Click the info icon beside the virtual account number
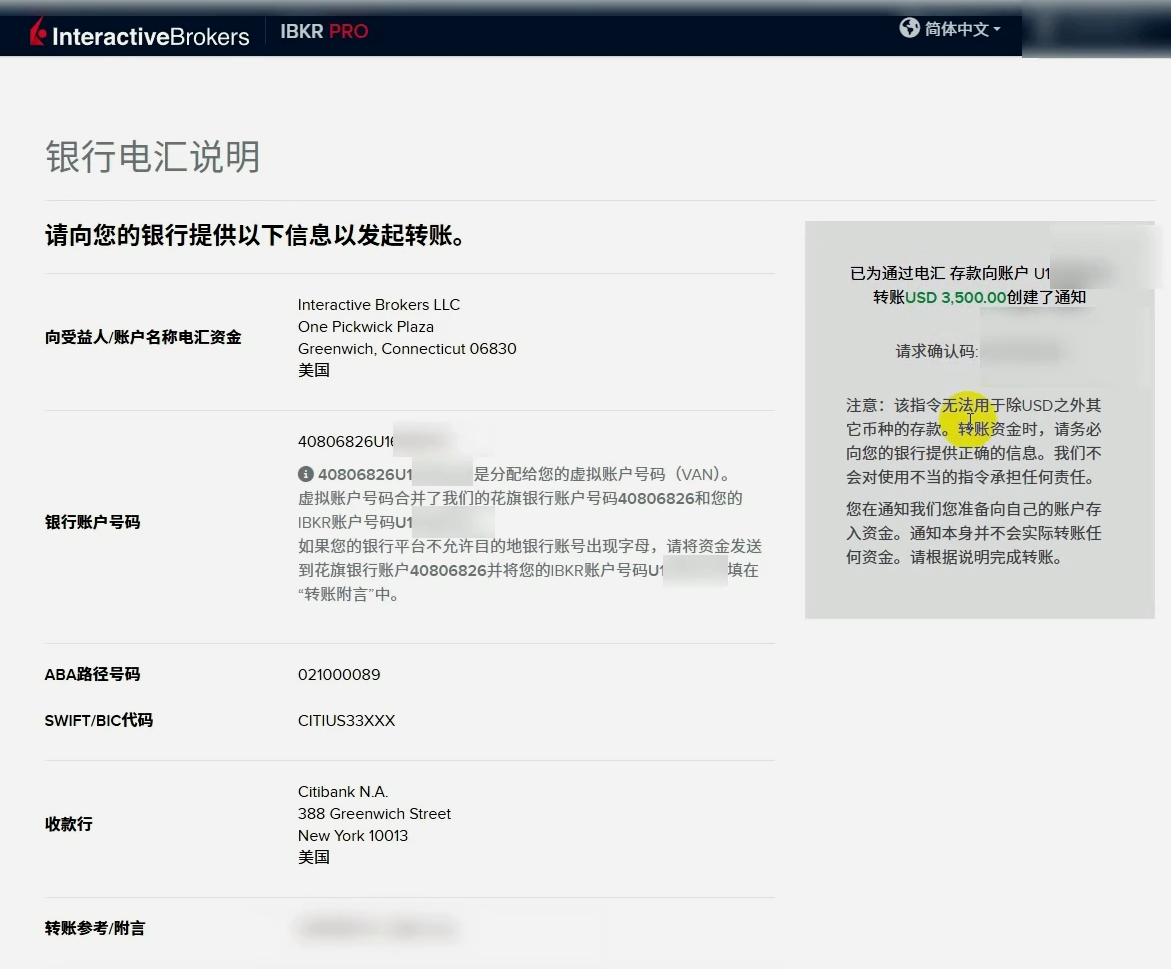The height and width of the screenshot is (969, 1171). (305, 474)
